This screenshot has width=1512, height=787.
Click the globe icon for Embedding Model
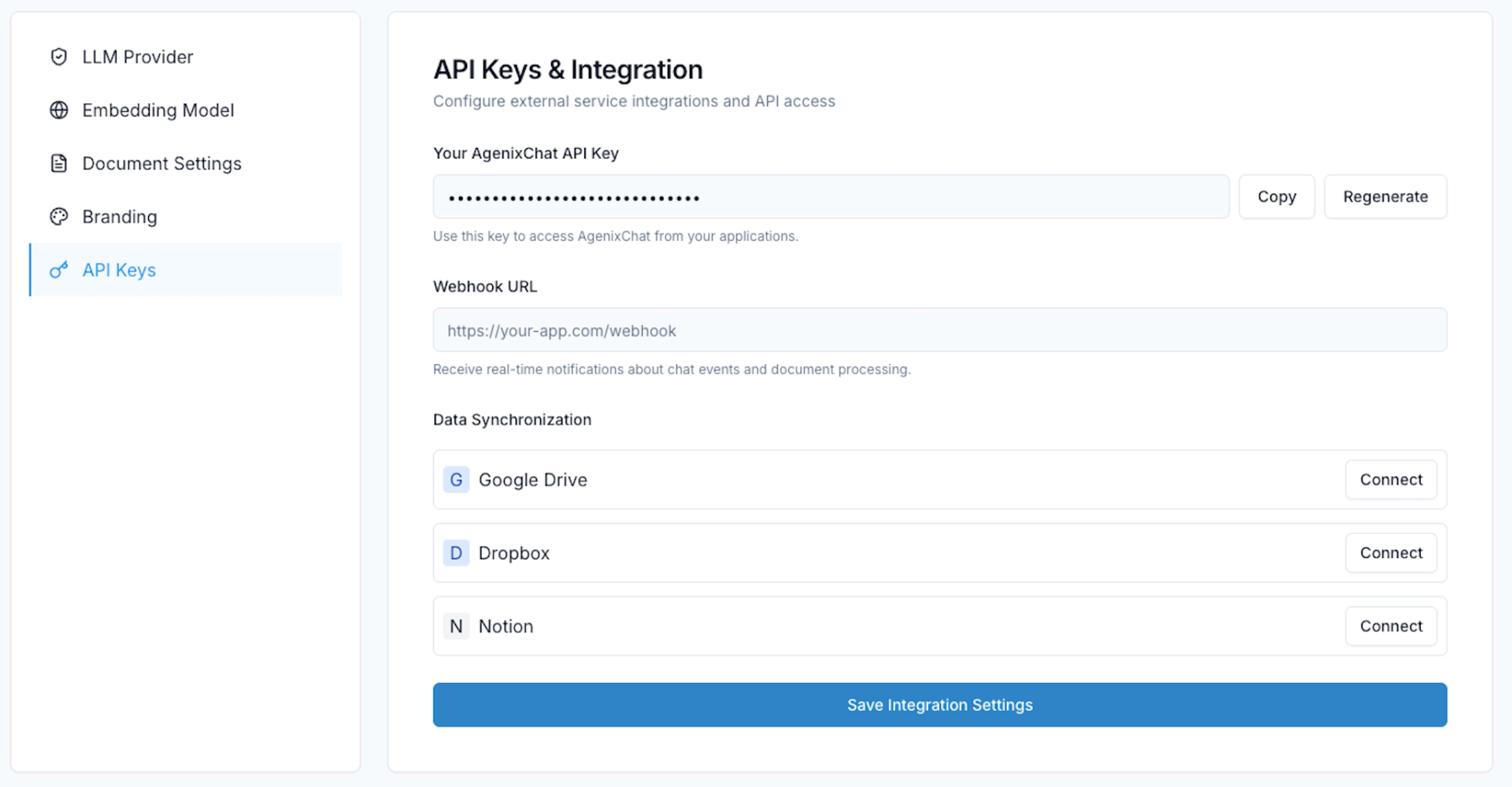[x=59, y=110]
